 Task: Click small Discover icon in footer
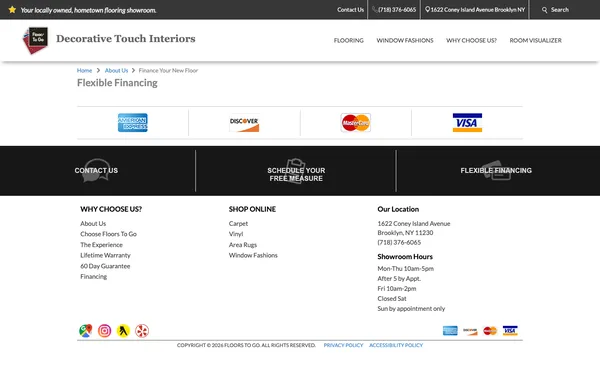(470, 331)
